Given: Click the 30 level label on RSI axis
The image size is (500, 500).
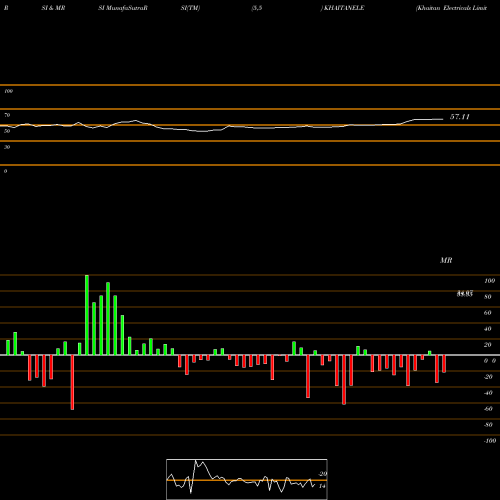Looking at the screenshot, I should coord(7,147).
